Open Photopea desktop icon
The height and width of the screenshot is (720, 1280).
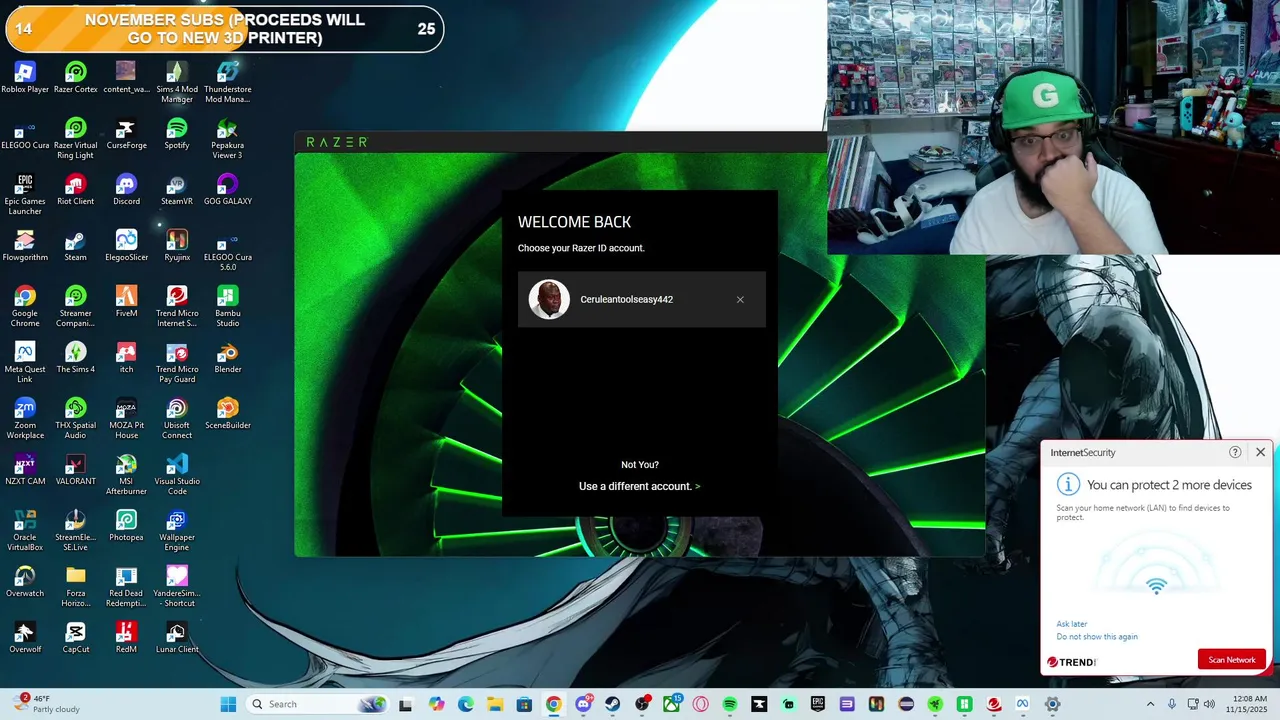(126, 525)
